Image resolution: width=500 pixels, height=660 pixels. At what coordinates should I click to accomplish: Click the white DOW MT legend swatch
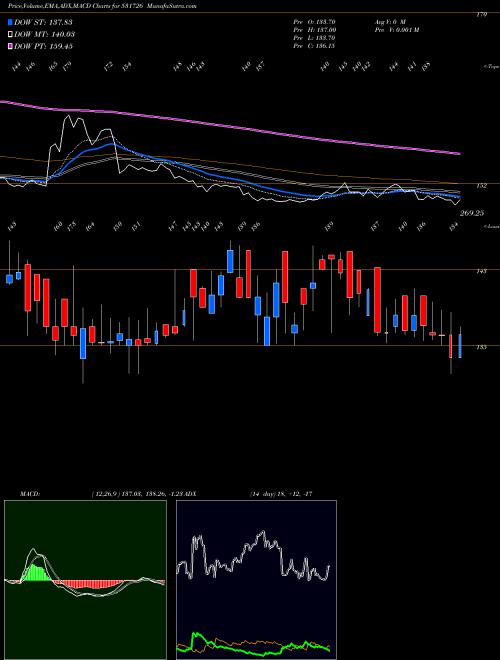click(x=10, y=34)
